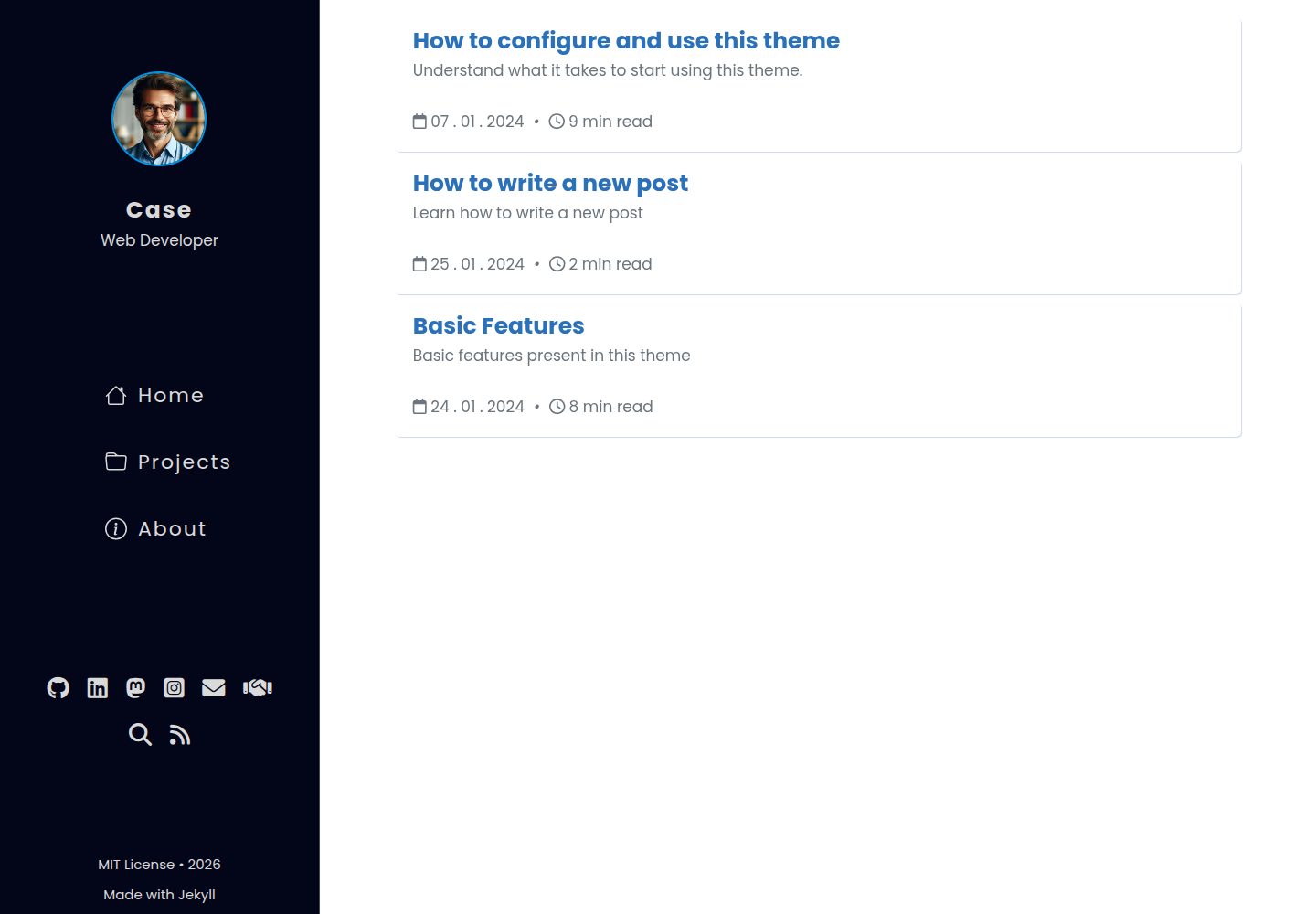Open post "How to write a new post"
The image size is (1316, 914).
point(550,184)
